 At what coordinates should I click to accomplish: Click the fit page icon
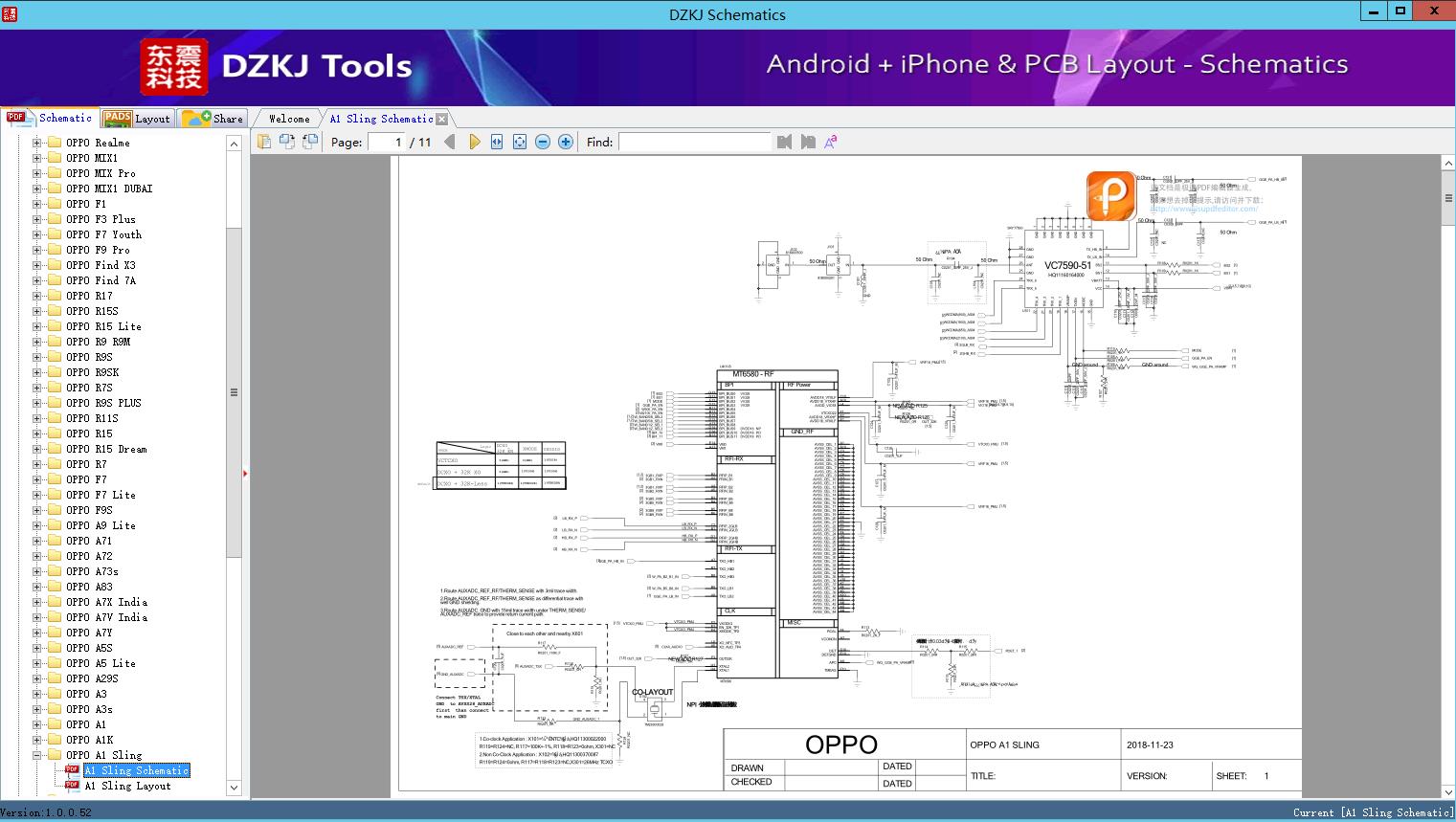(x=520, y=142)
